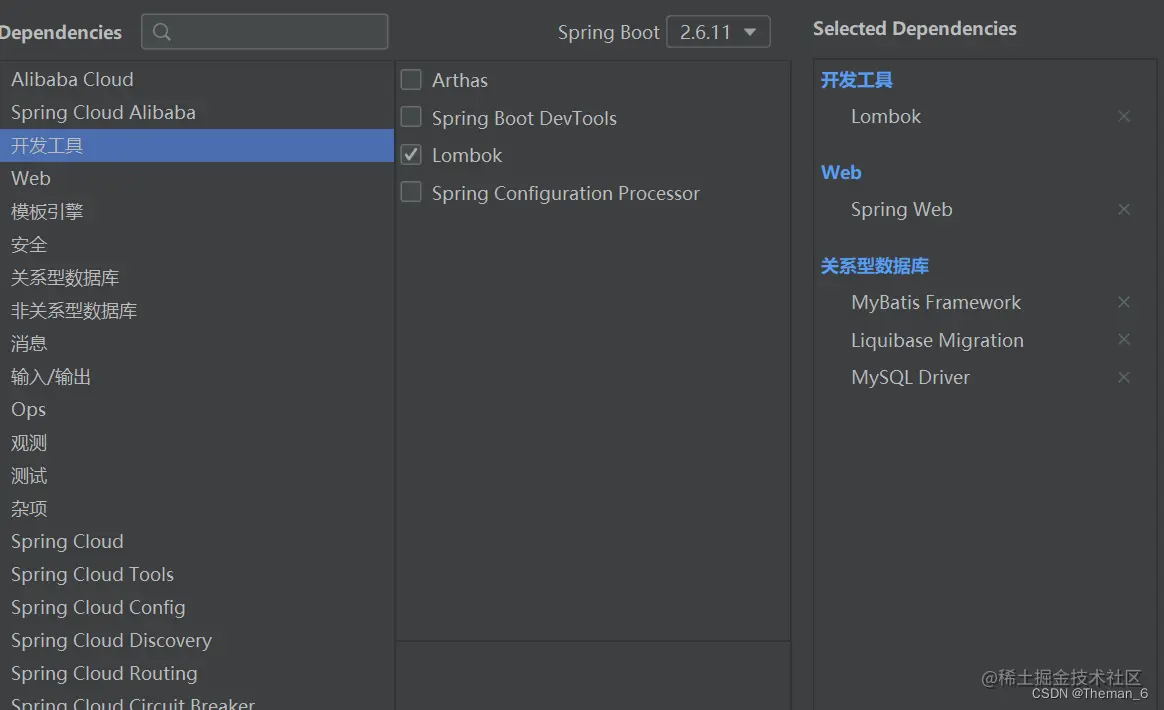Screen dimensions: 1164x710
Task: Click Spring Web entry in Selected Dependencies
Action: click(x=901, y=209)
